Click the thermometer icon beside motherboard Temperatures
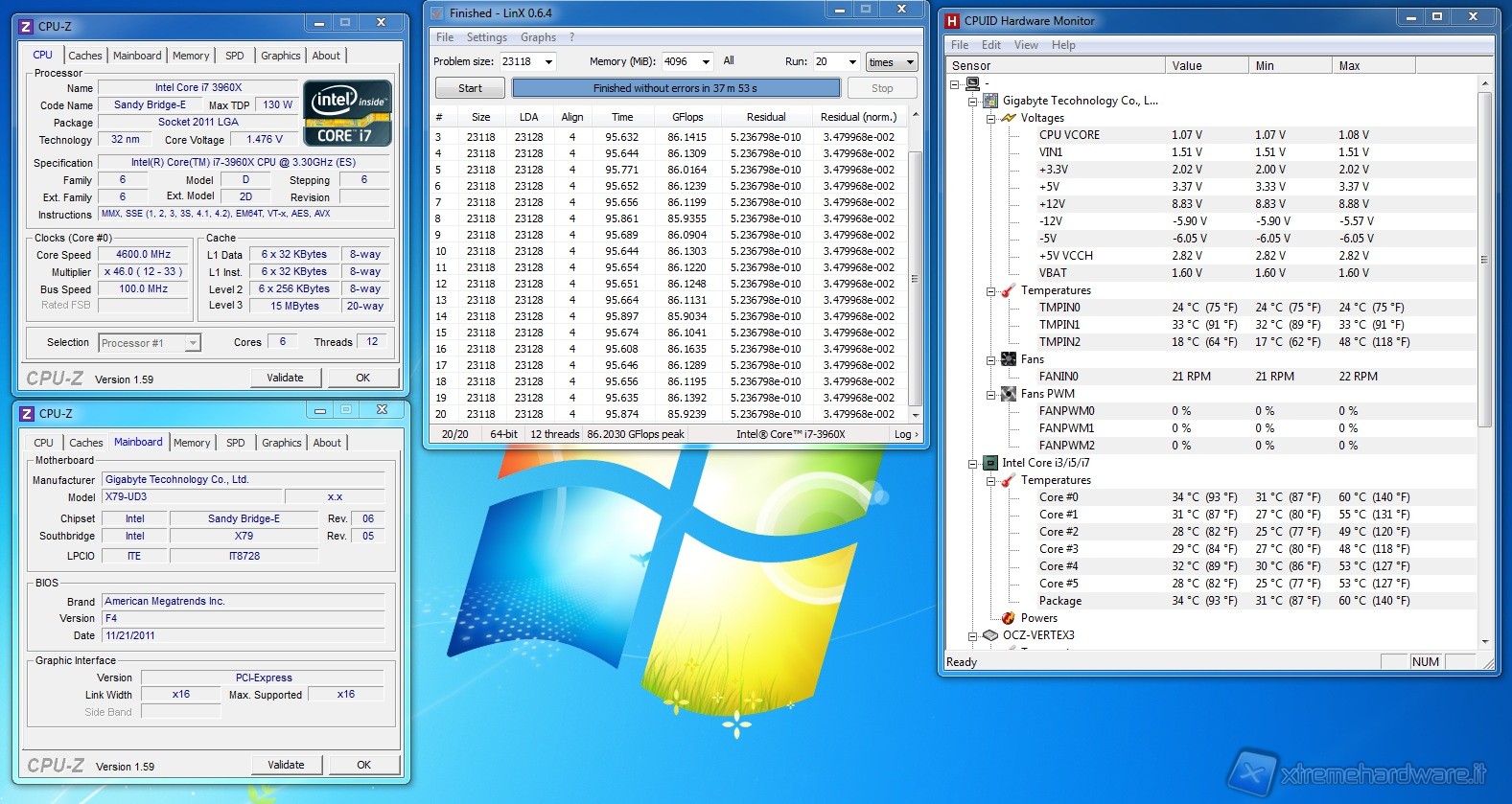This screenshot has height=804, width=1512. pyautogui.click(x=1008, y=290)
